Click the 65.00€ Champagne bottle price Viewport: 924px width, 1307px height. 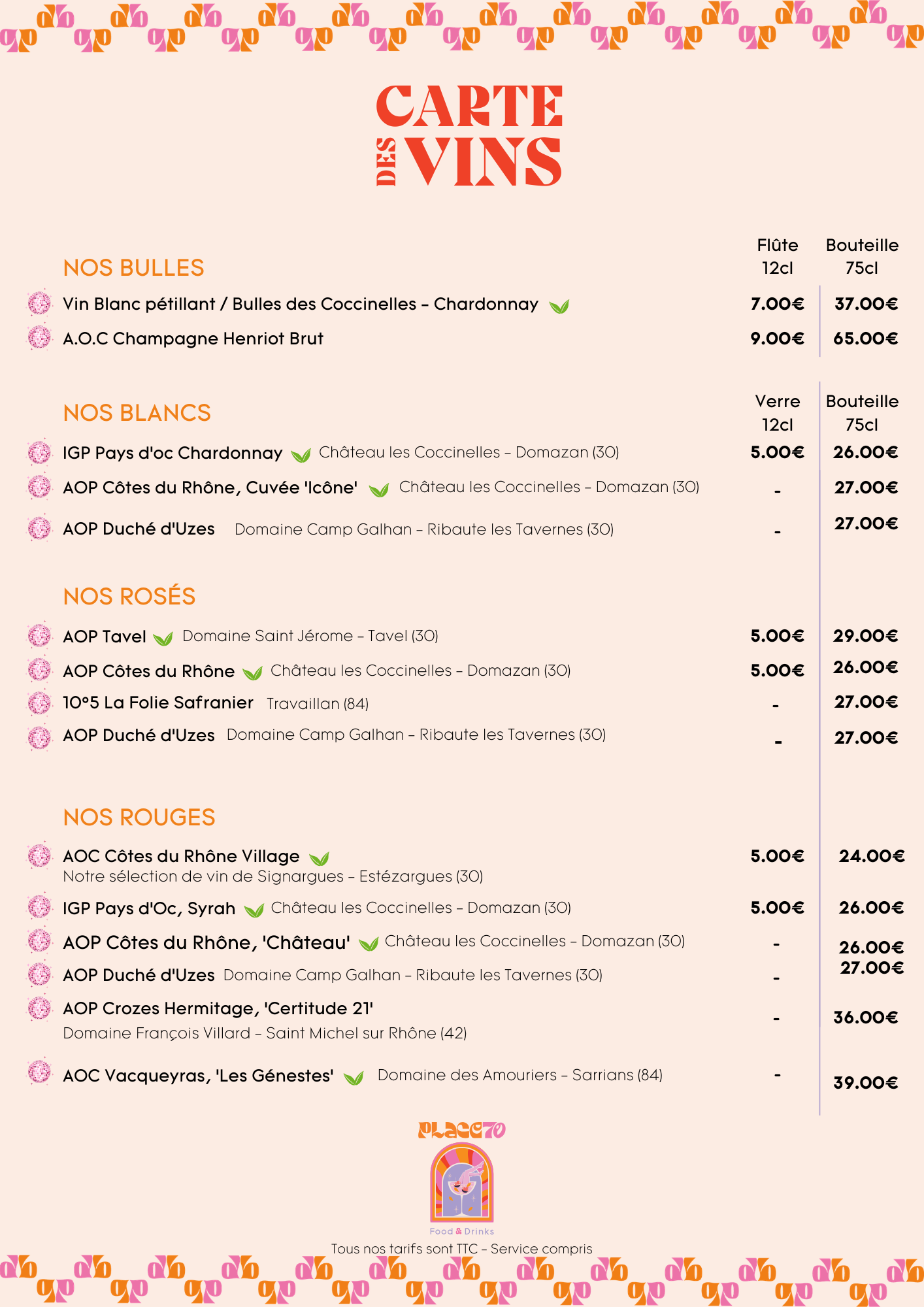[865, 339]
